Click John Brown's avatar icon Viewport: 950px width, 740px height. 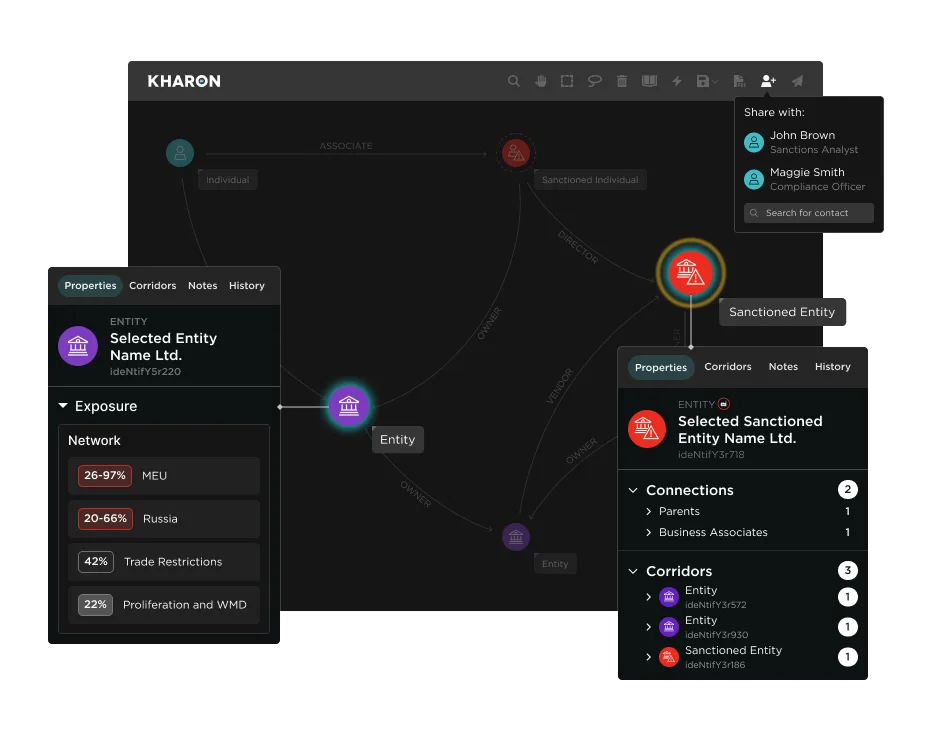(x=754, y=142)
